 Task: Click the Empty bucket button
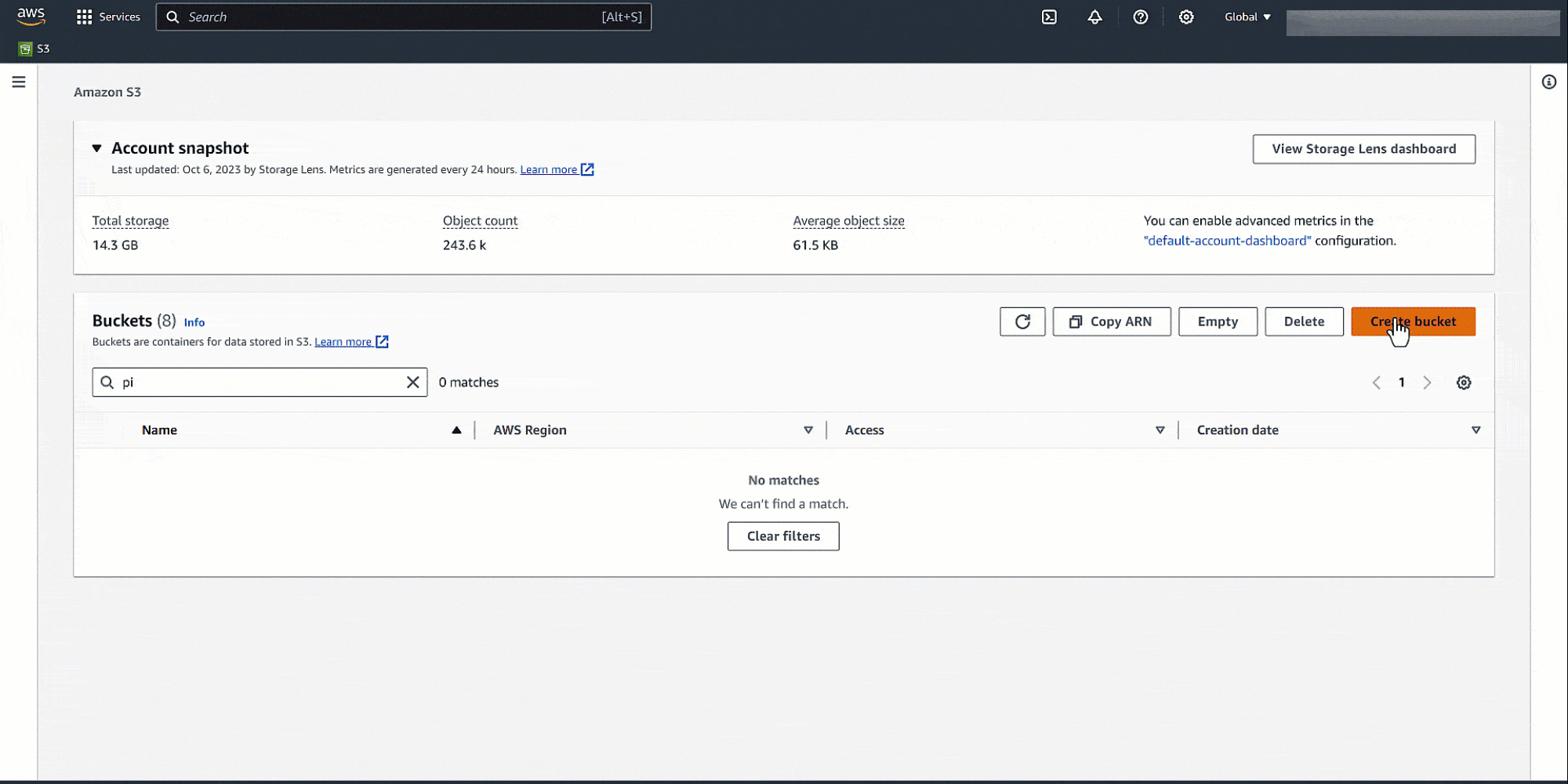pos(1218,321)
